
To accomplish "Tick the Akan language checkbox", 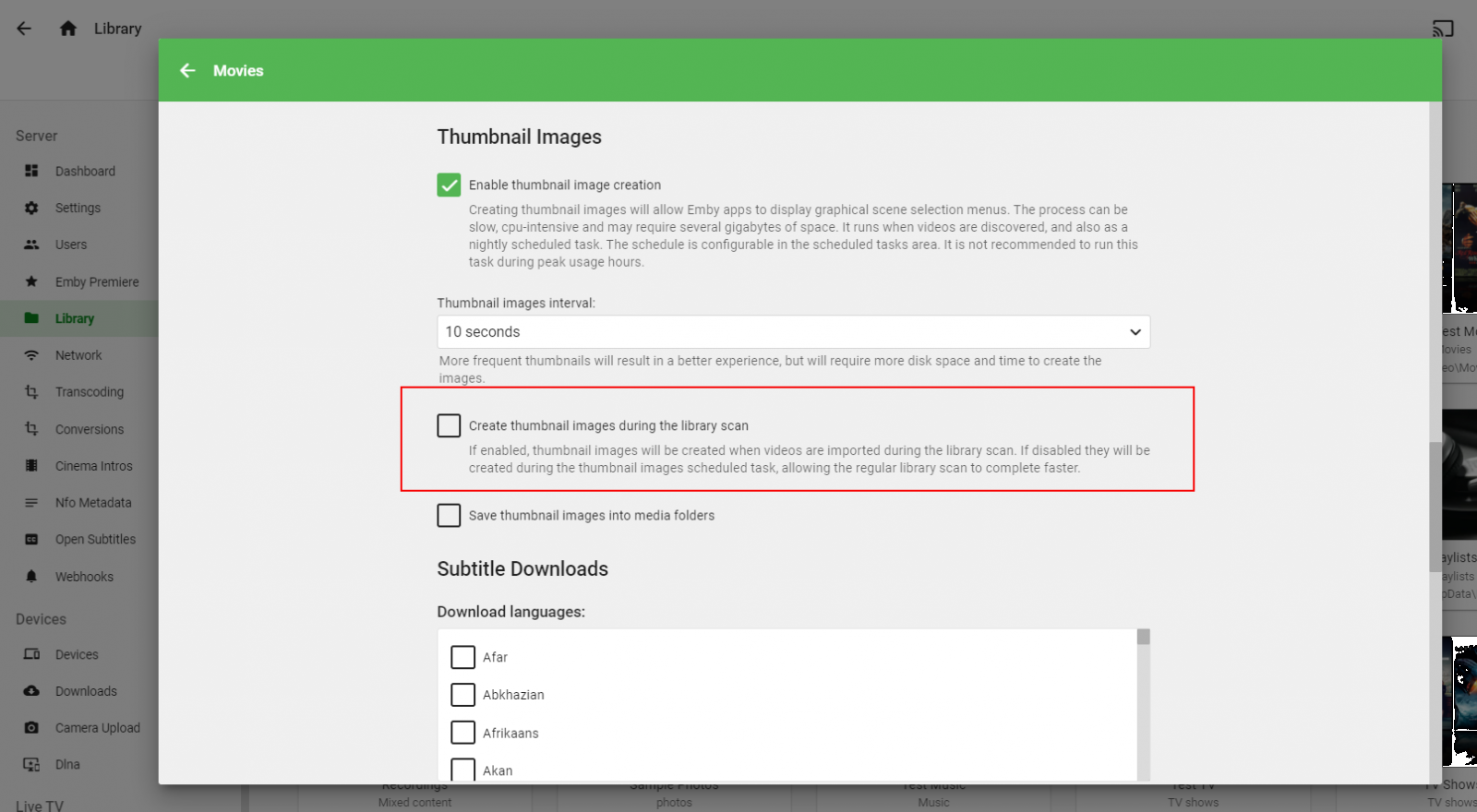I will tap(462, 770).
